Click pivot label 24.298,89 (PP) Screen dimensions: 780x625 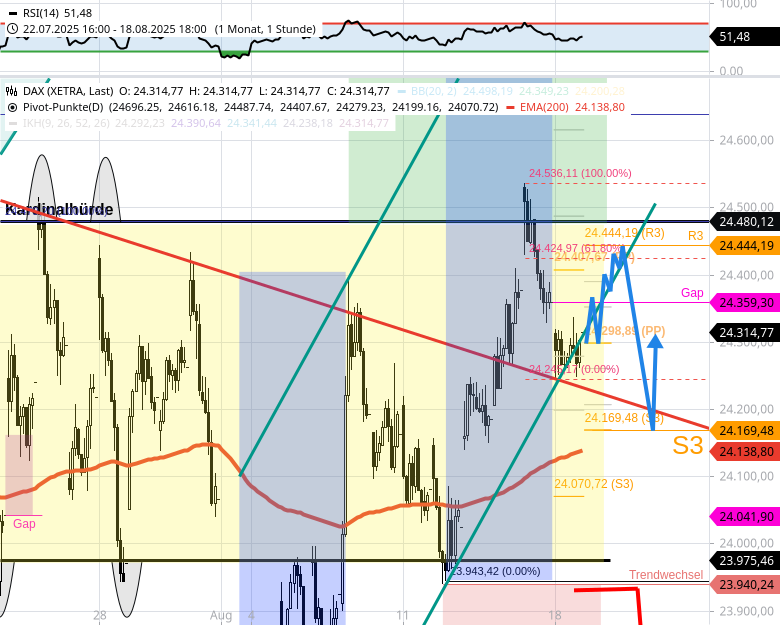tap(627, 331)
